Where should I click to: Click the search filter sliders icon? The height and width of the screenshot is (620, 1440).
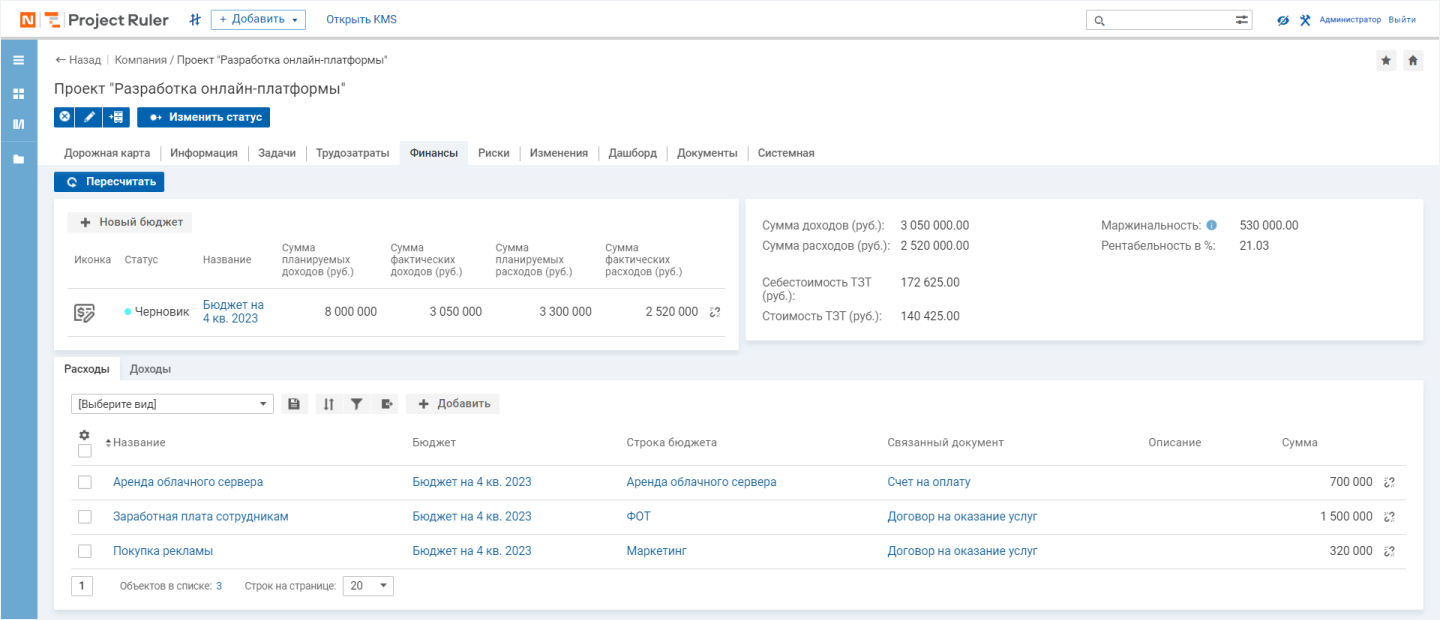click(x=1242, y=20)
